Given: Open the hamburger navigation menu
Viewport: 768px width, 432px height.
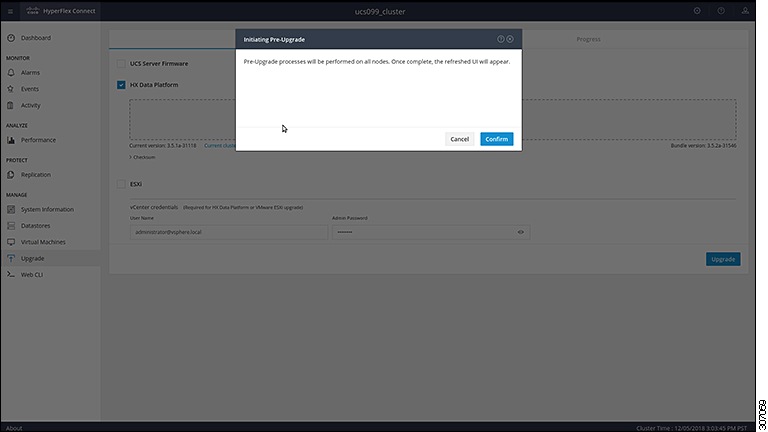Looking at the screenshot, I should pos(10,11).
